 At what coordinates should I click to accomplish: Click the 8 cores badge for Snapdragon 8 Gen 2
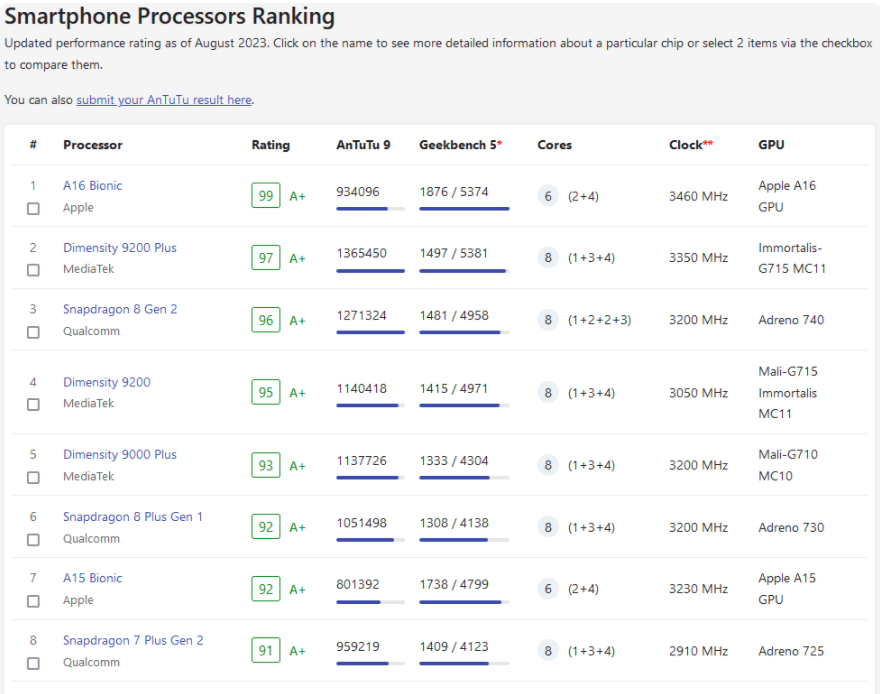(548, 320)
